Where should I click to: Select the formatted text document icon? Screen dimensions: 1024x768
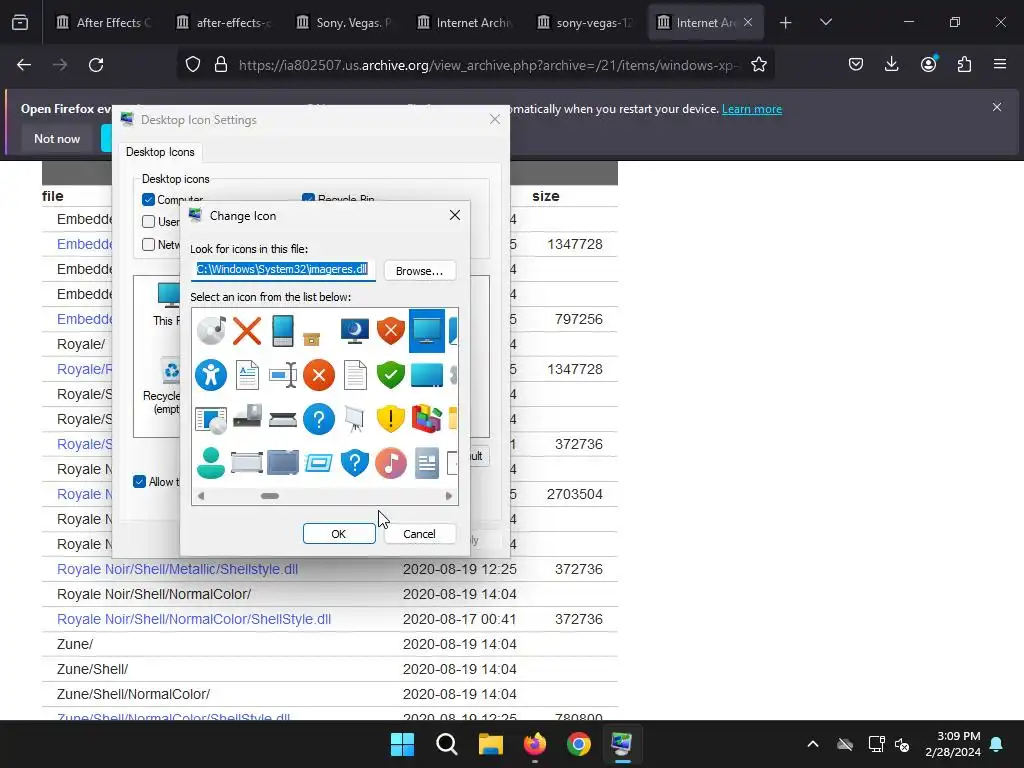pyautogui.click(x=247, y=375)
